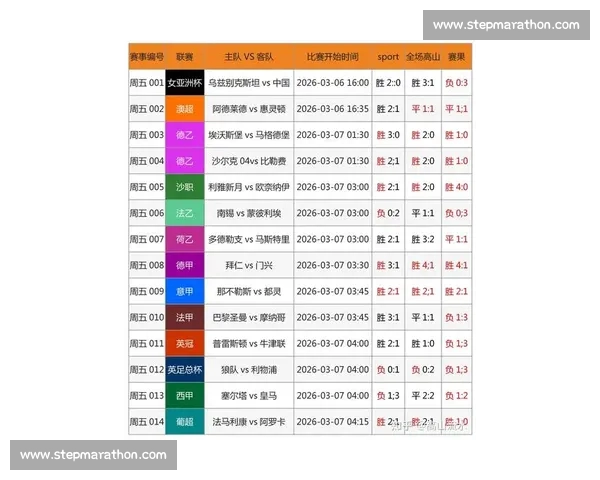The height and width of the screenshot is (480, 600).
Task: Click the 沙尔克 04vs 比勒费 match
Action: coord(249,161)
